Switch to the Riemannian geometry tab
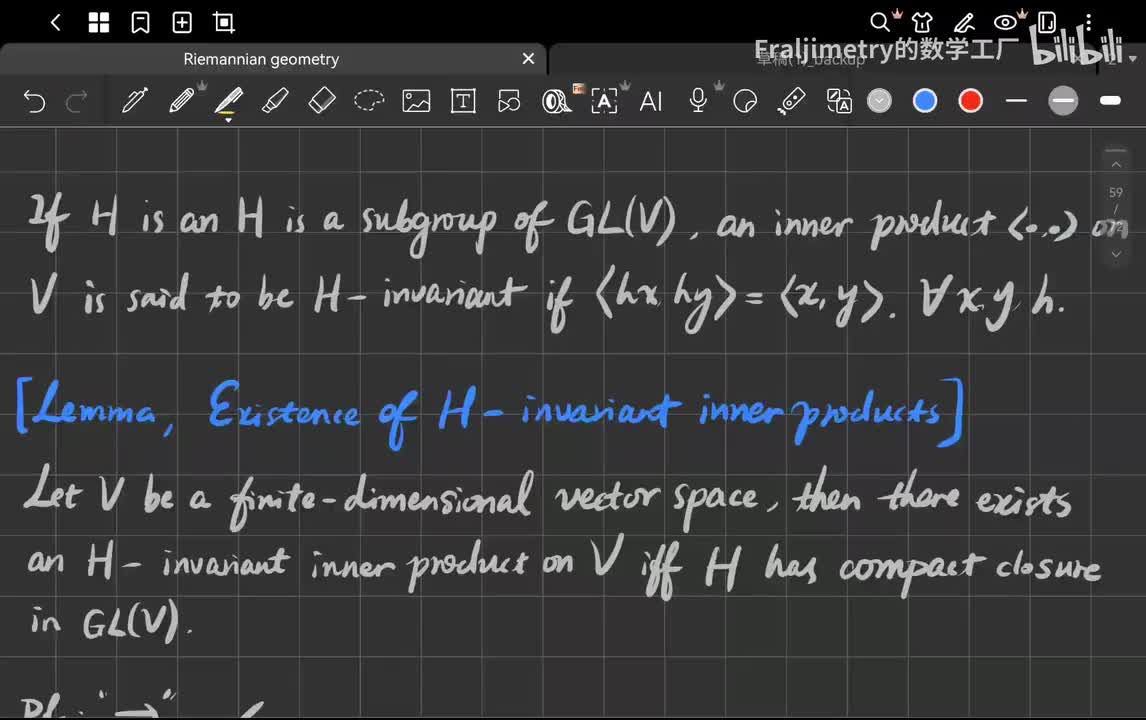The width and height of the screenshot is (1146, 720). [x=261, y=59]
